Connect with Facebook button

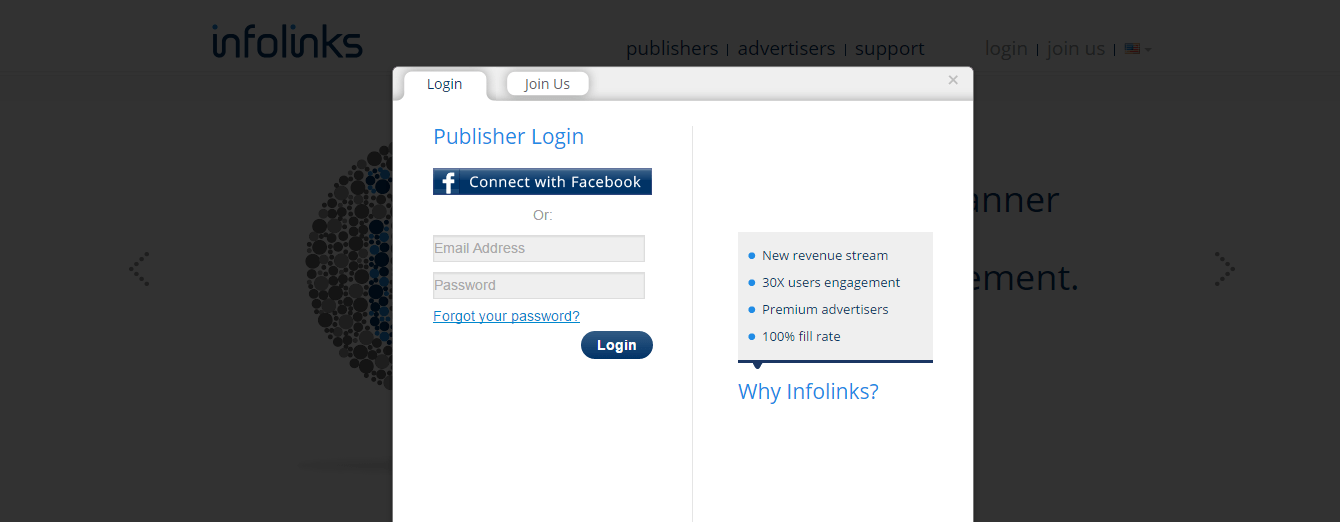542,181
